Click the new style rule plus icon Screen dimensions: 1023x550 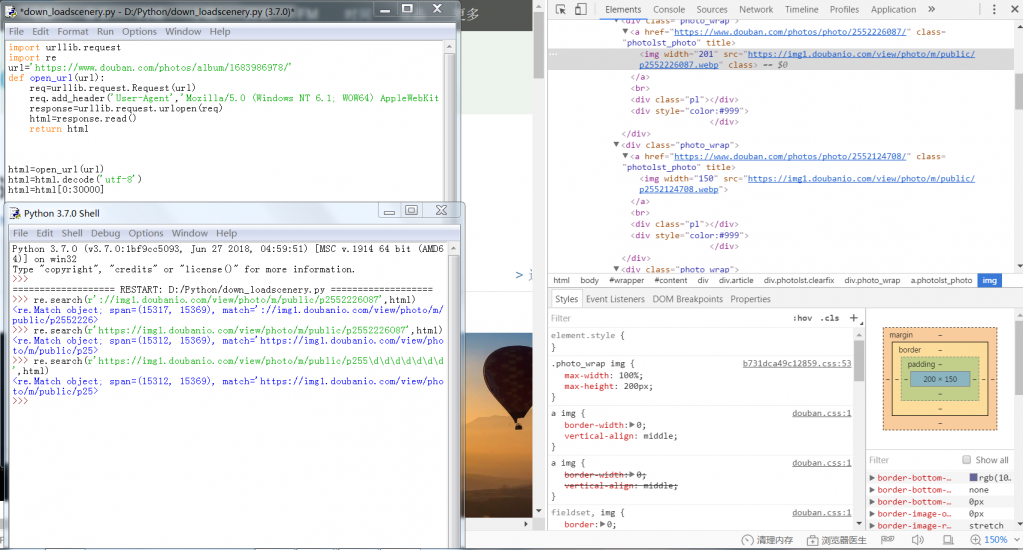pos(853,318)
